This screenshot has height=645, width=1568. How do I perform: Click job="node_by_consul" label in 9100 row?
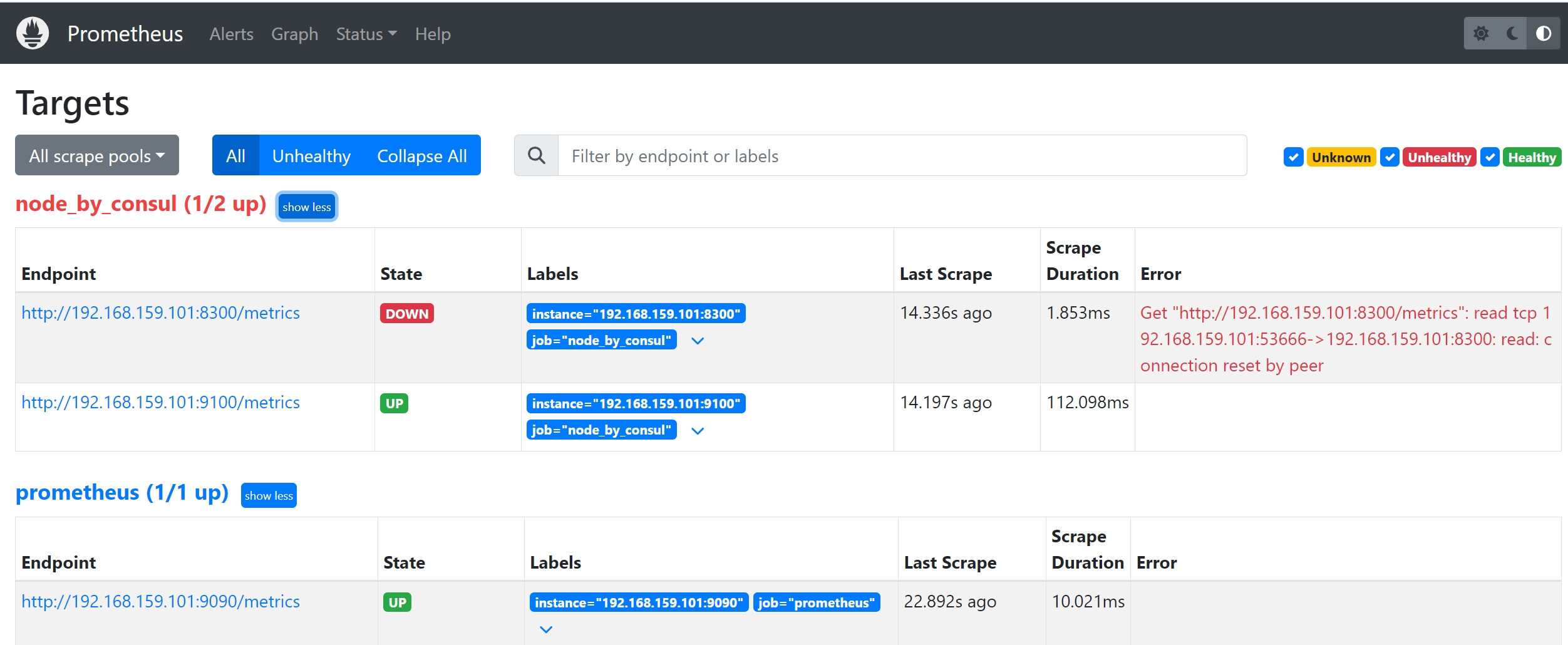(x=602, y=430)
